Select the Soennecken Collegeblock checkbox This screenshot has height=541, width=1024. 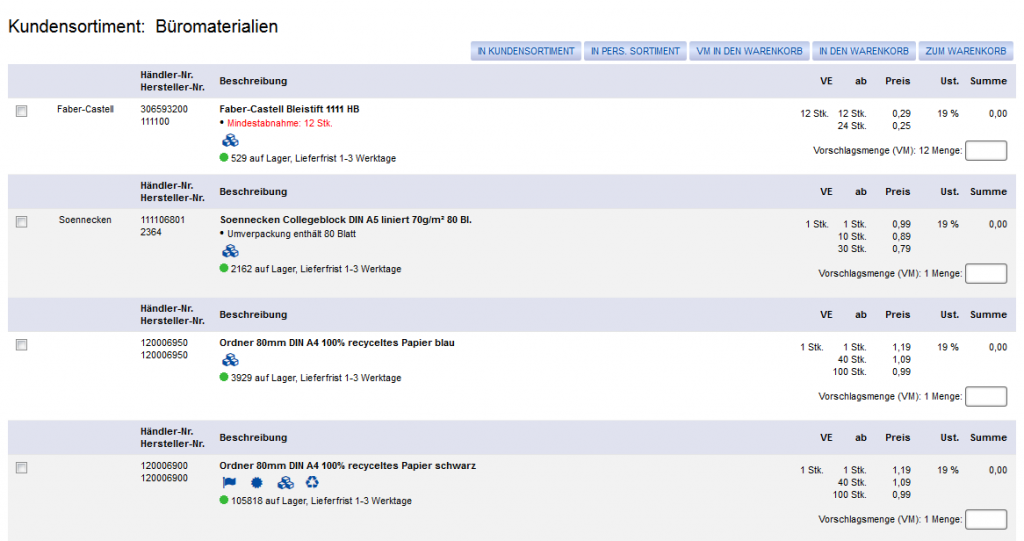click(x=22, y=222)
